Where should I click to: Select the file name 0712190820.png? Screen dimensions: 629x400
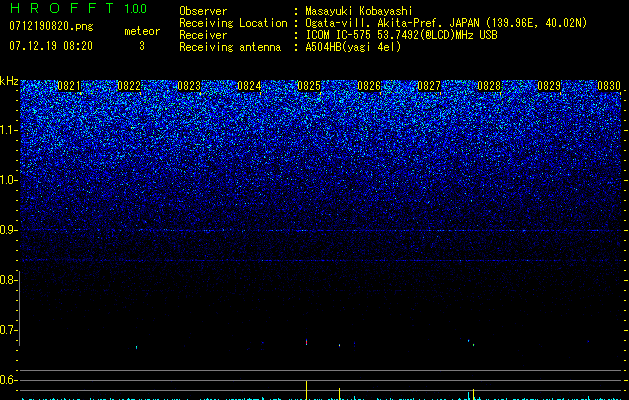tap(51, 26)
